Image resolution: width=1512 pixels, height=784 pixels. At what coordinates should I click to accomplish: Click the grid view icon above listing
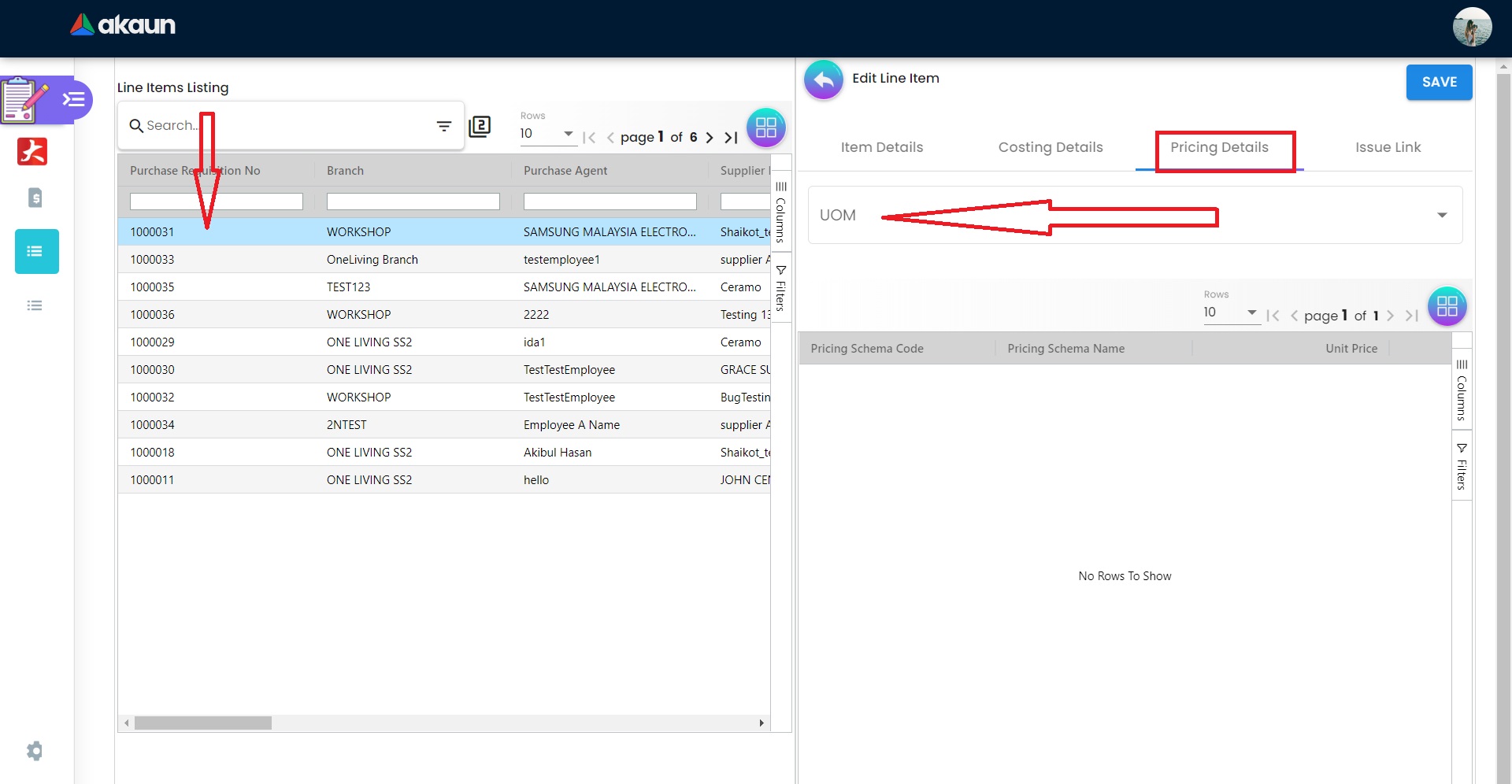click(765, 128)
